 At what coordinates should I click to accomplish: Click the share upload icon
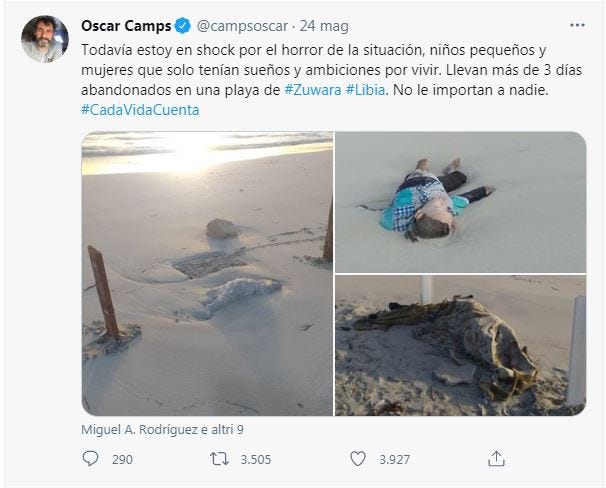496,459
